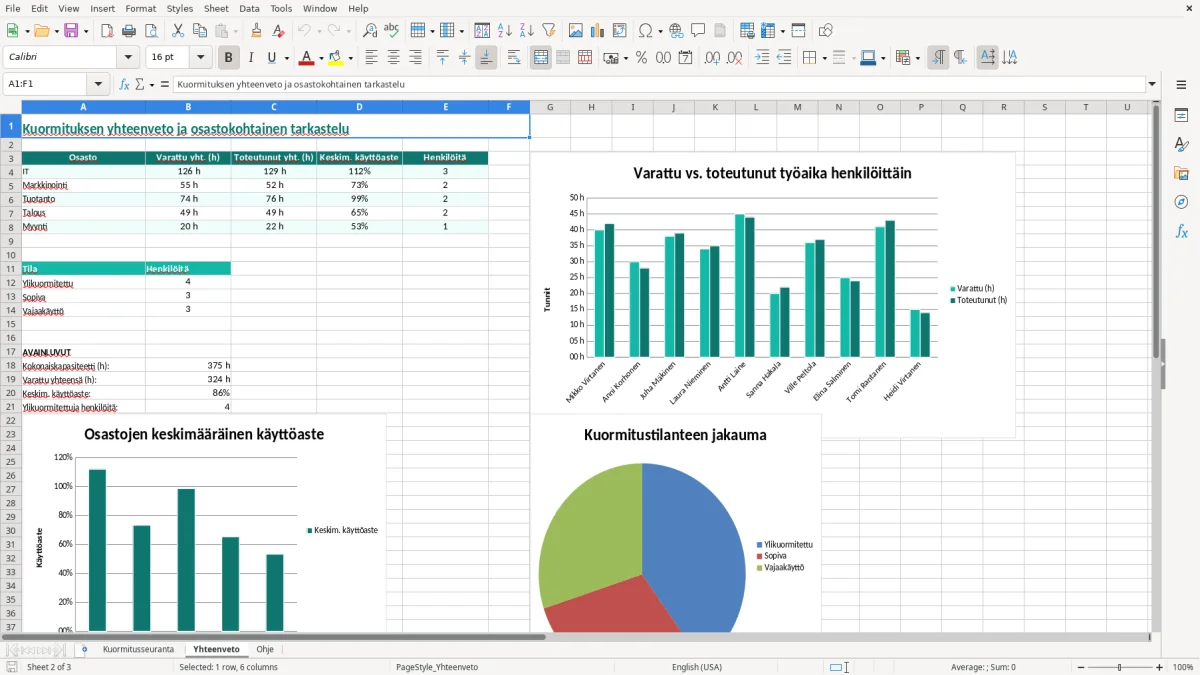Format as percent

point(641,58)
